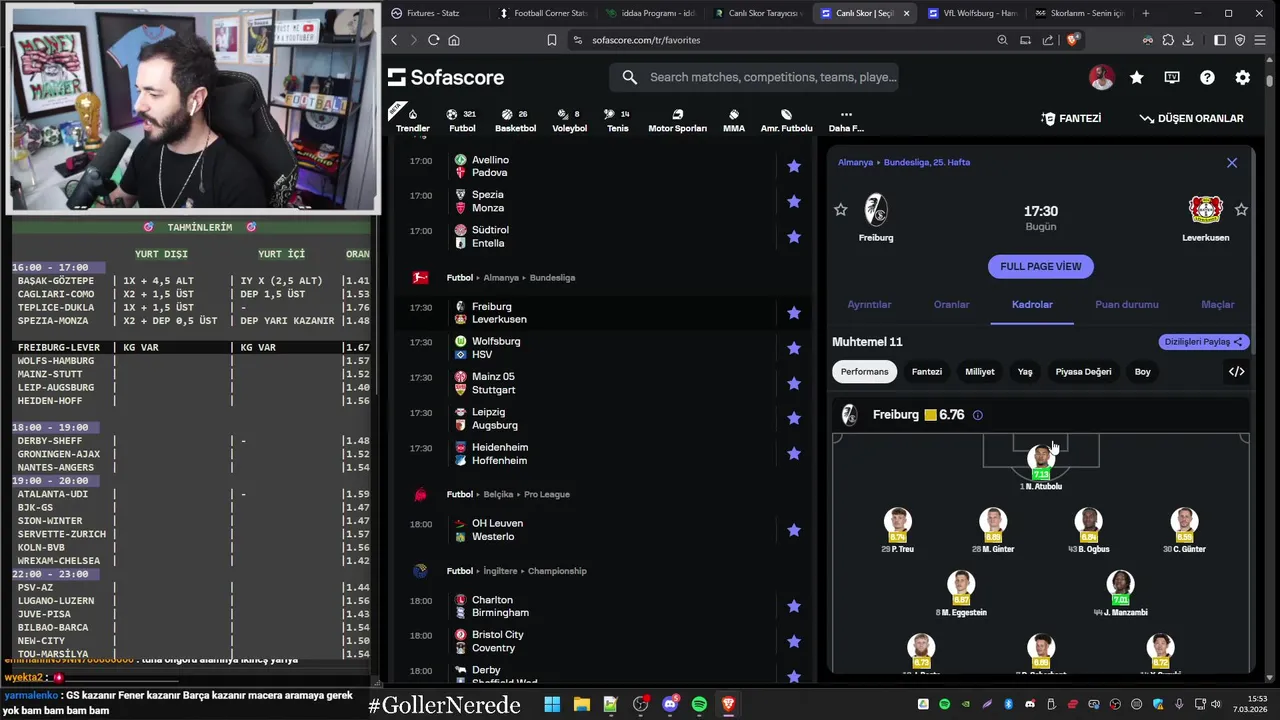Click the Brave Shields icon in address bar
This screenshot has height=720, width=1280.
[x=1073, y=40]
